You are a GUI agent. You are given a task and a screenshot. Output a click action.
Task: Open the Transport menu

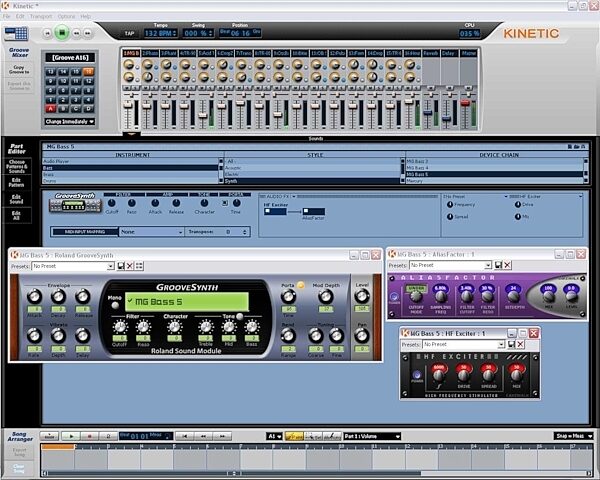click(41, 16)
